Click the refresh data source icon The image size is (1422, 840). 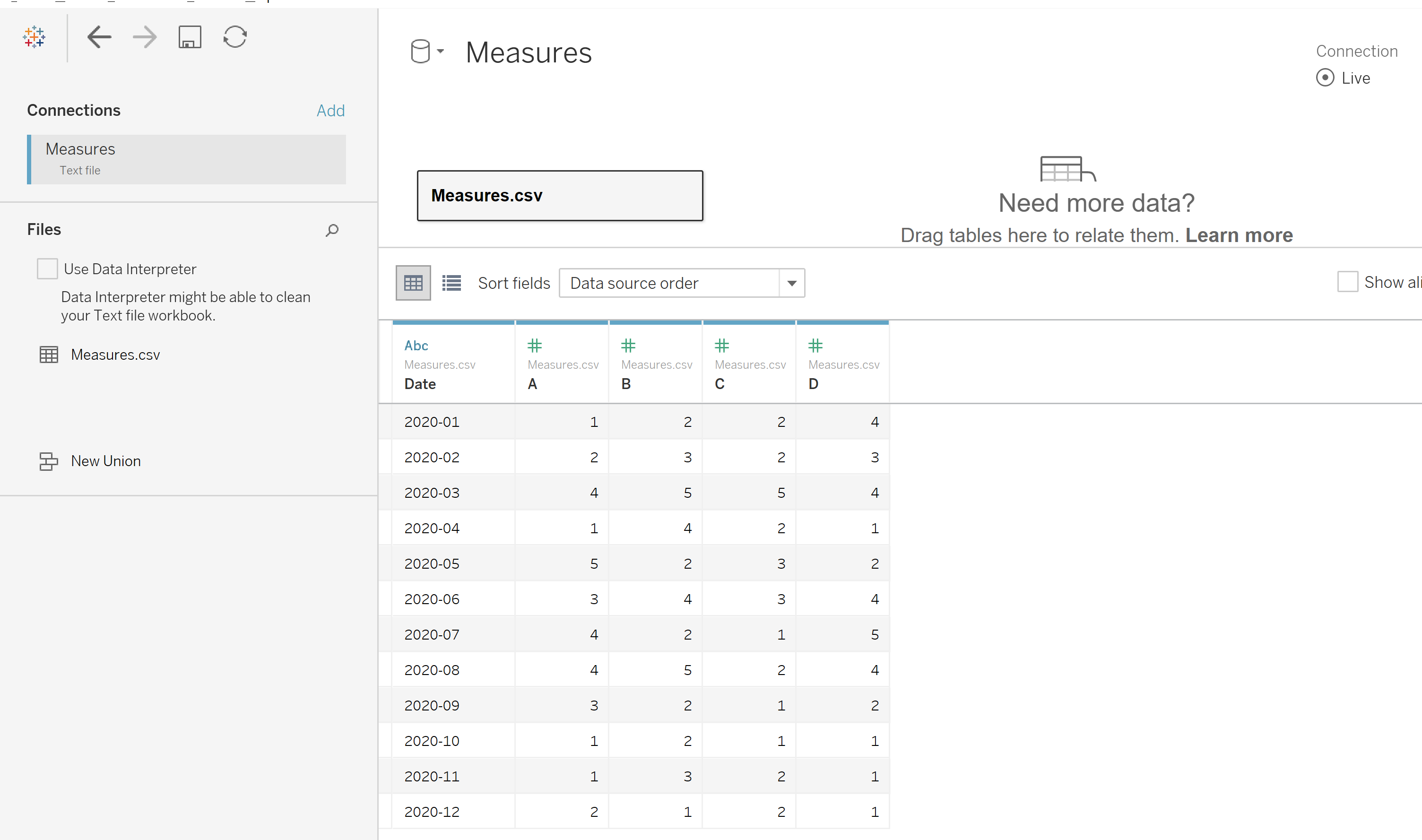pos(235,37)
